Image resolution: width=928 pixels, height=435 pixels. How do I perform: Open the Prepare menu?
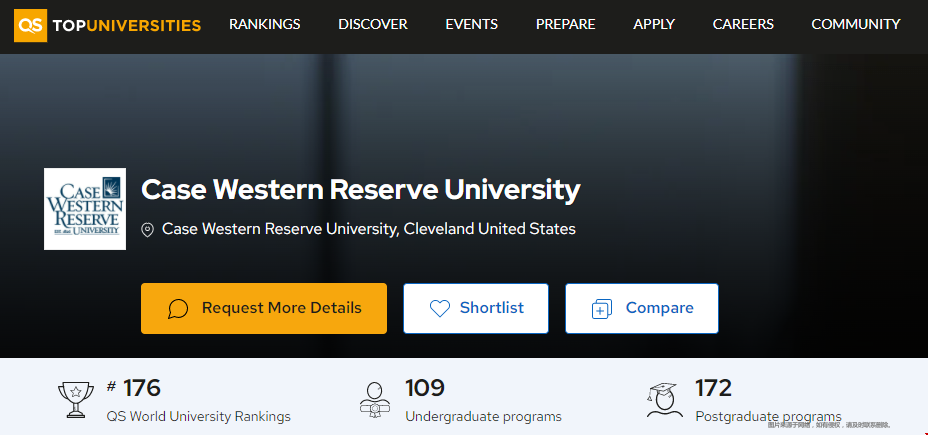[x=565, y=24]
